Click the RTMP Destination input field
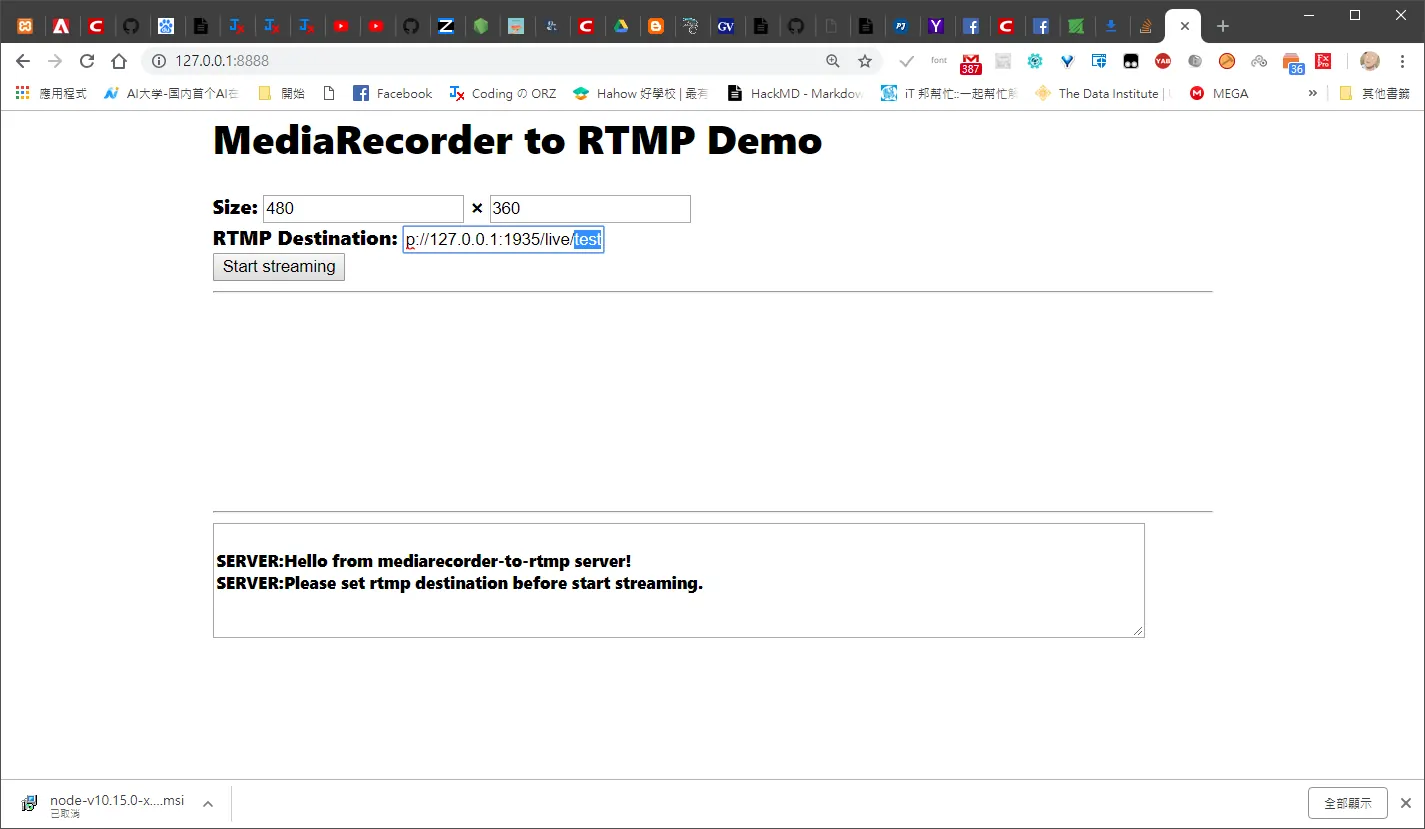 click(x=503, y=239)
